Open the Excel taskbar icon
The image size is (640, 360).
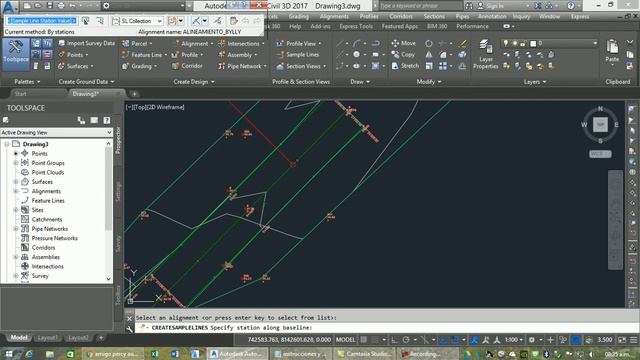click(x=155, y=354)
